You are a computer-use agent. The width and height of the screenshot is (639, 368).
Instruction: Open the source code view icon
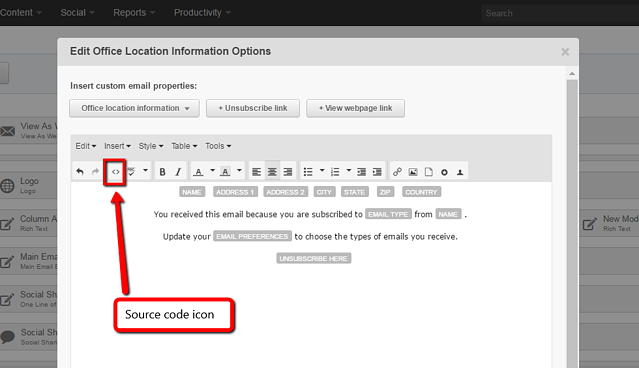(115, 172)
